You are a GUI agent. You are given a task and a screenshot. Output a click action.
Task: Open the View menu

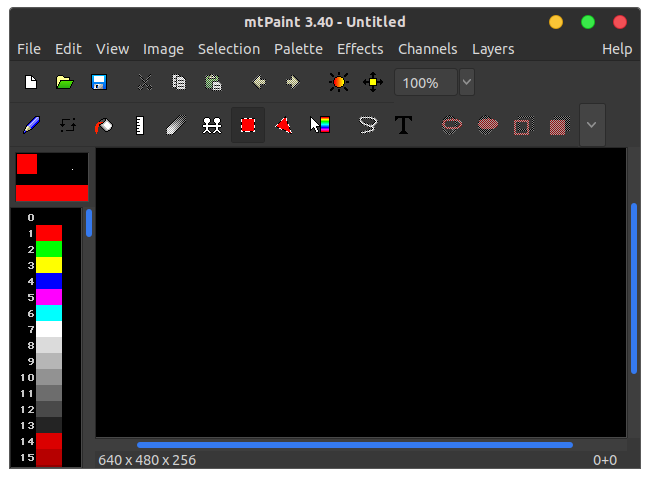click(112, 49)
